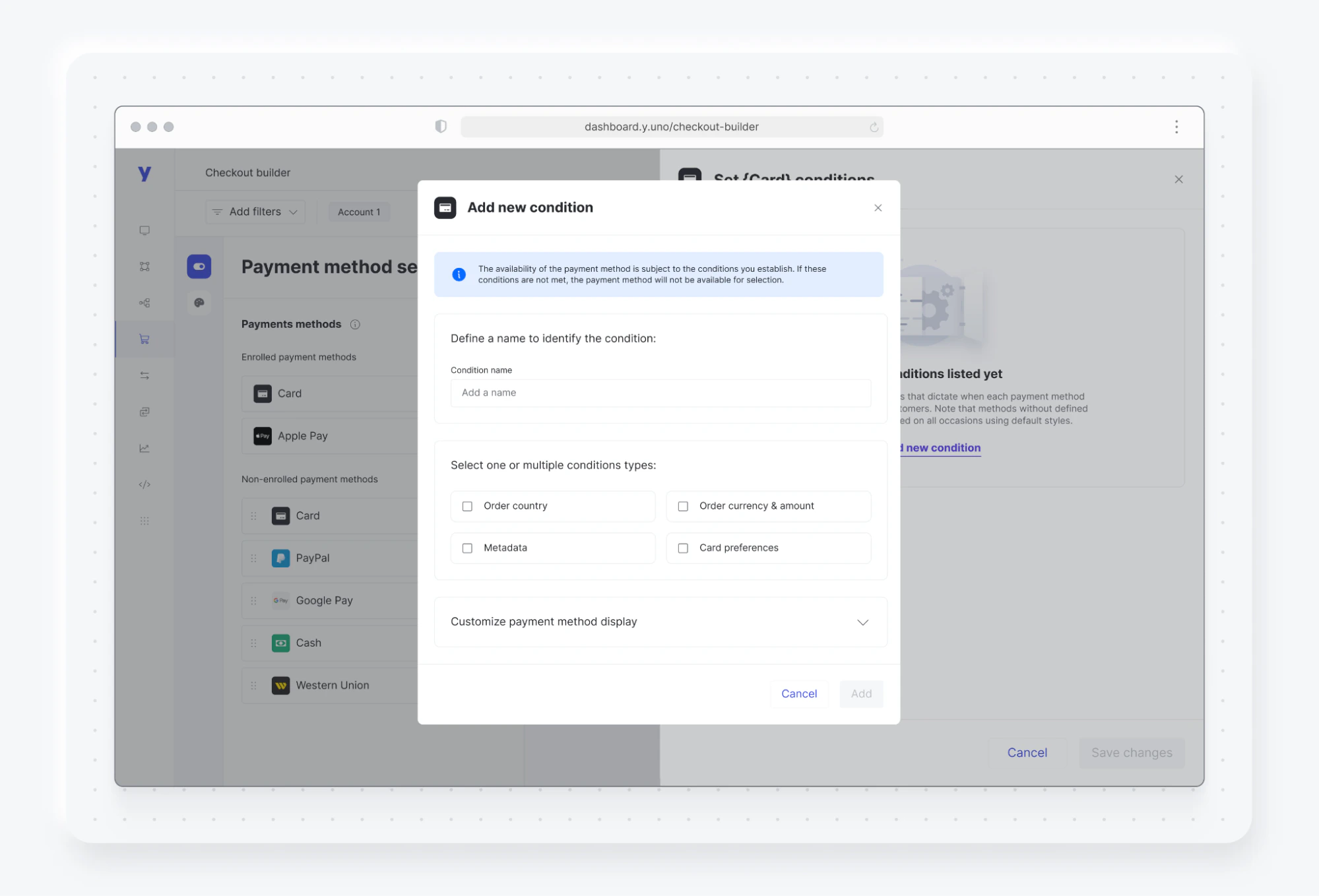Select the Card preferences checkbox
Viewport: 1319px width, 896px height.
683,548
